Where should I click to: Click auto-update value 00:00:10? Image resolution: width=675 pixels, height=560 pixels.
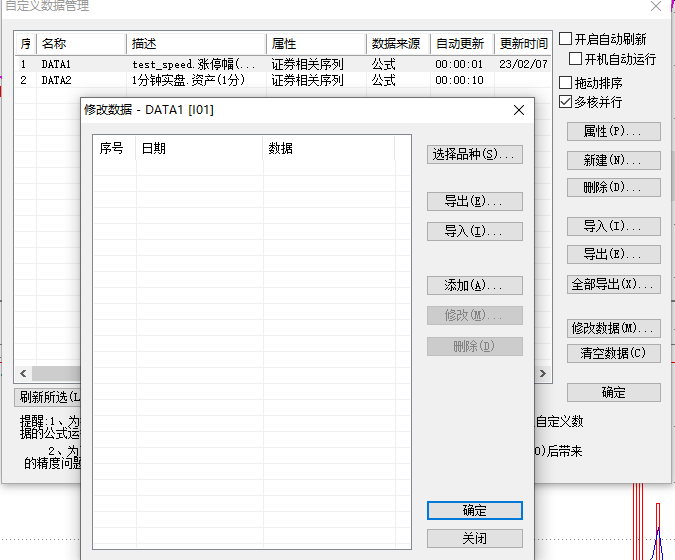point(459,80)
